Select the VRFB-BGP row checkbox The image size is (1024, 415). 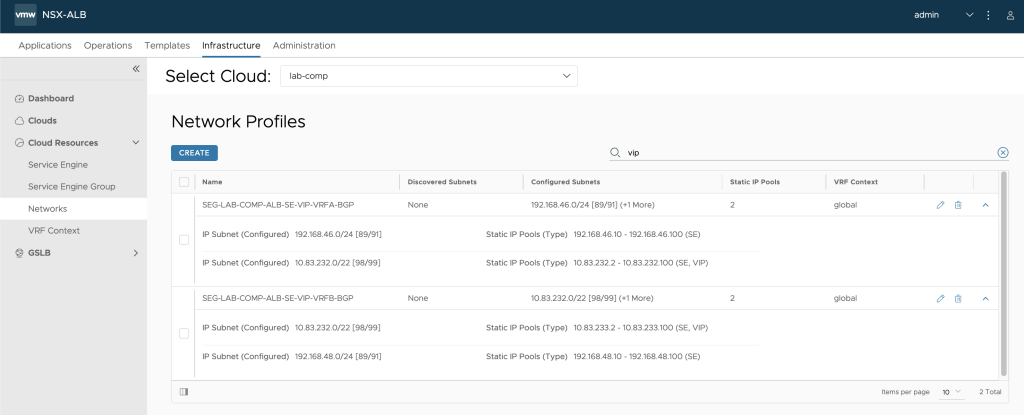pyautogui.click(x=184, y=333)
